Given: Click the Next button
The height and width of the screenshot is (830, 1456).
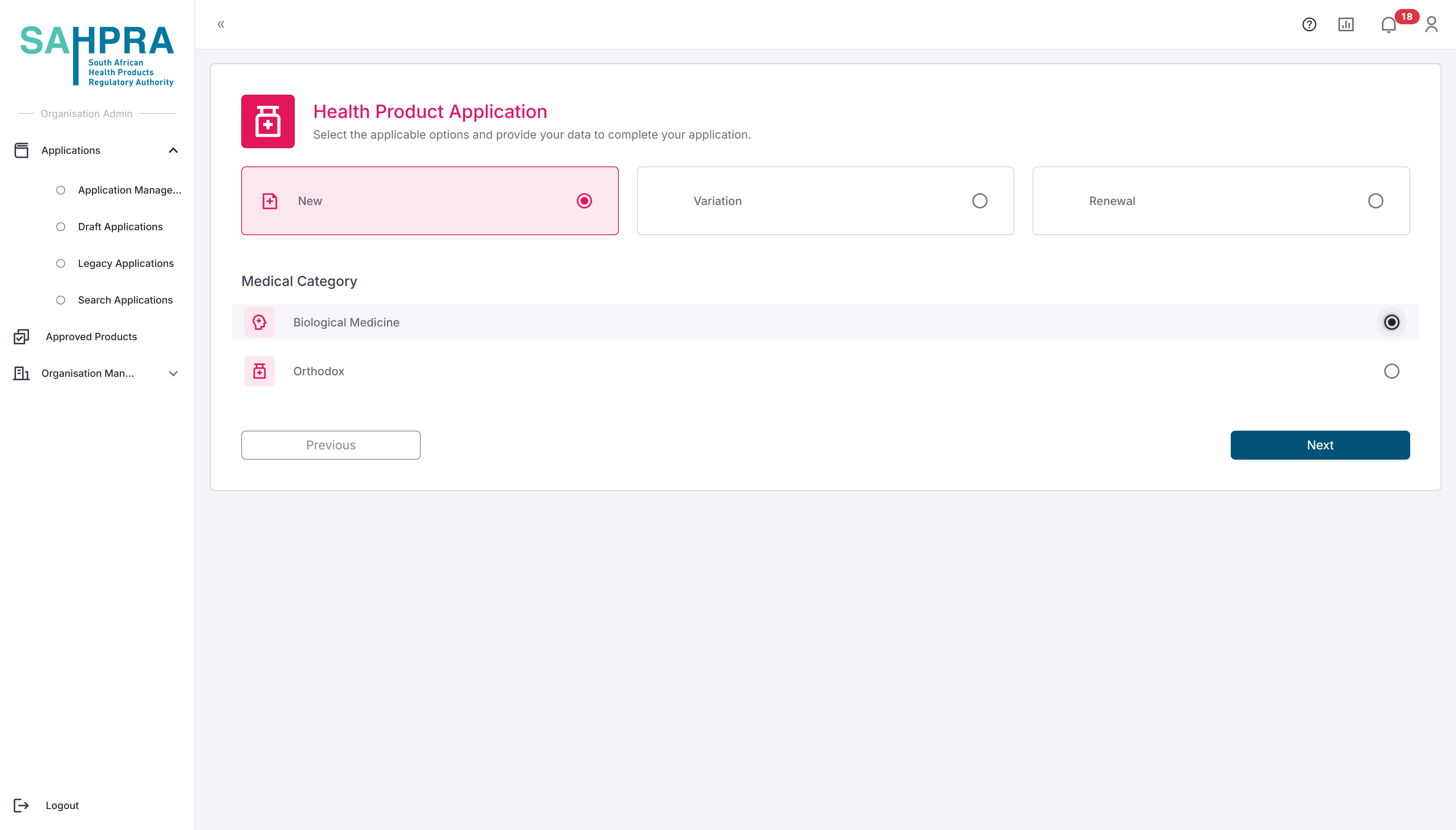Looking at the screenshot, I should pyautogui.click(x=1320, y=445).
